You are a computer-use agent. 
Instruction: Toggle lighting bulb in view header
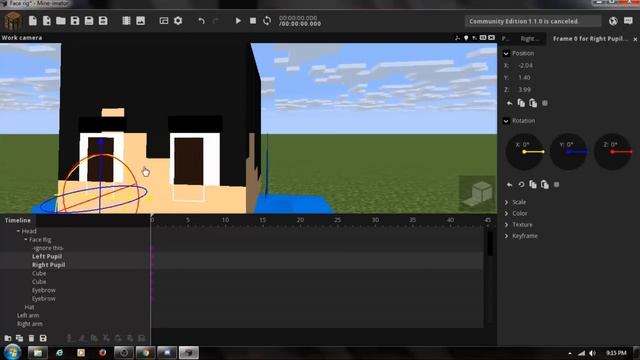tap(466, 38)
